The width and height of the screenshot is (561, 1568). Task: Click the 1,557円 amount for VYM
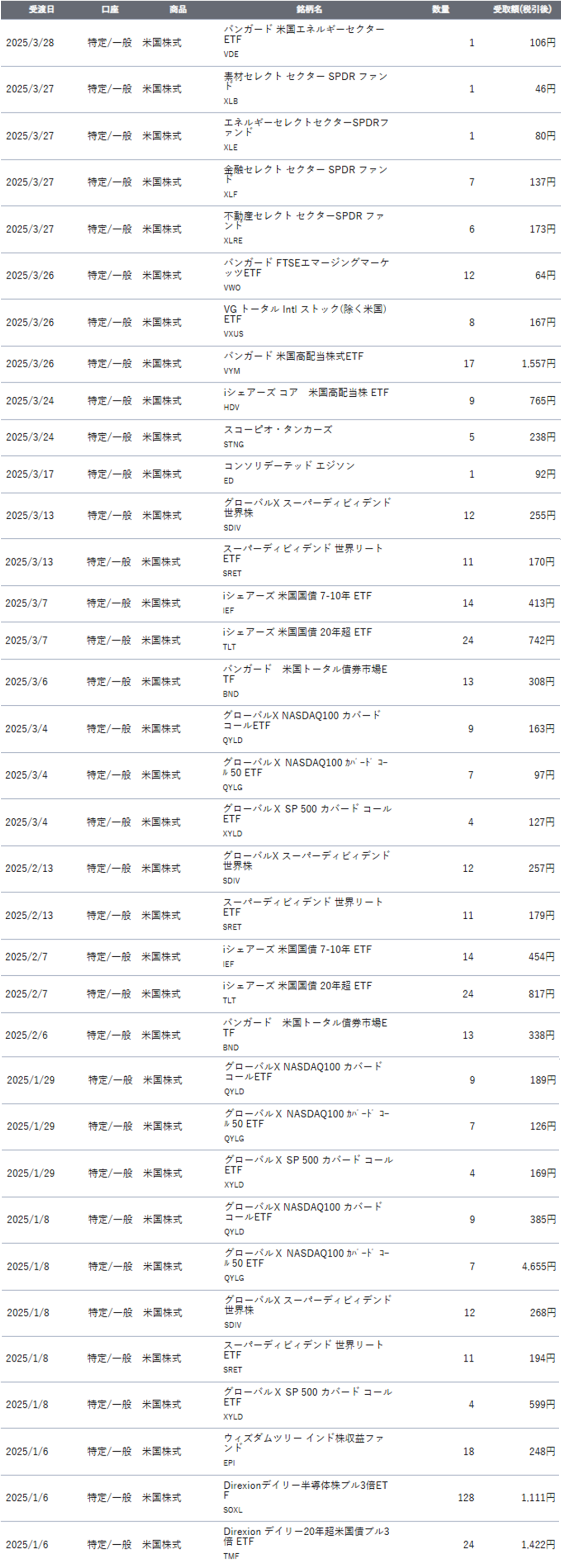pos(538,363)
